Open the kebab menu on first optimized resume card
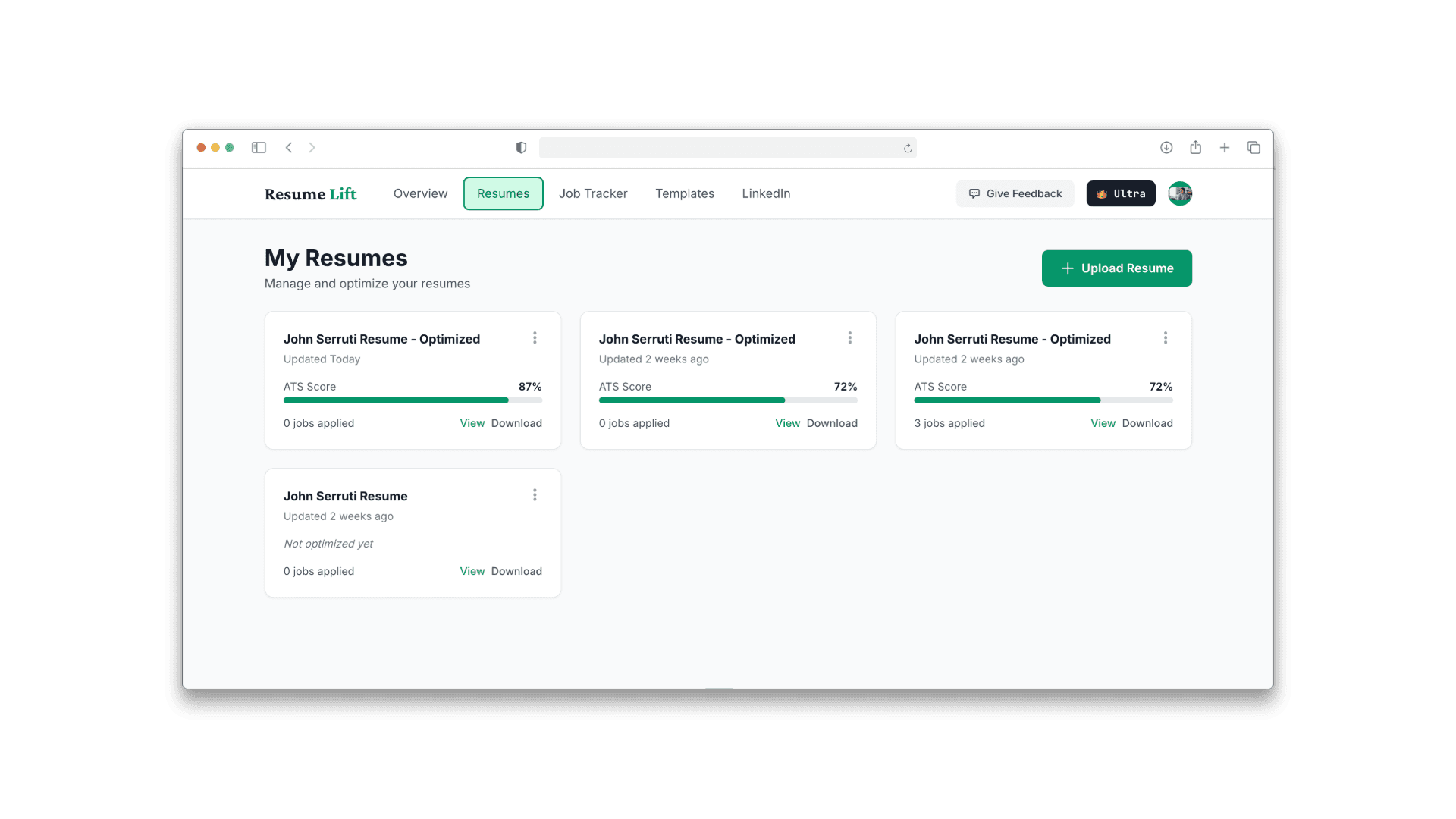 coord(535,338)
